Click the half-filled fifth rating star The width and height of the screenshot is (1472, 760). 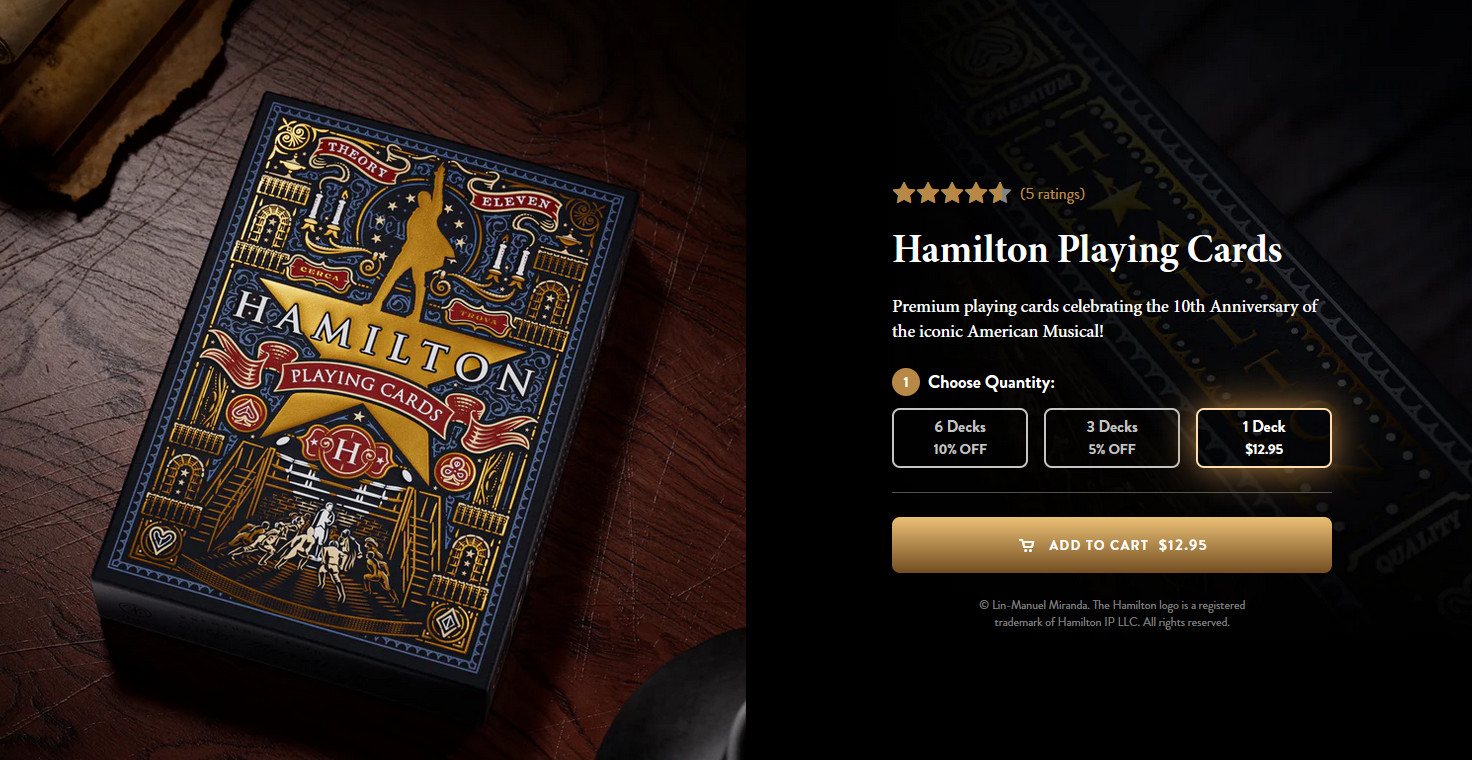point(999,193)
